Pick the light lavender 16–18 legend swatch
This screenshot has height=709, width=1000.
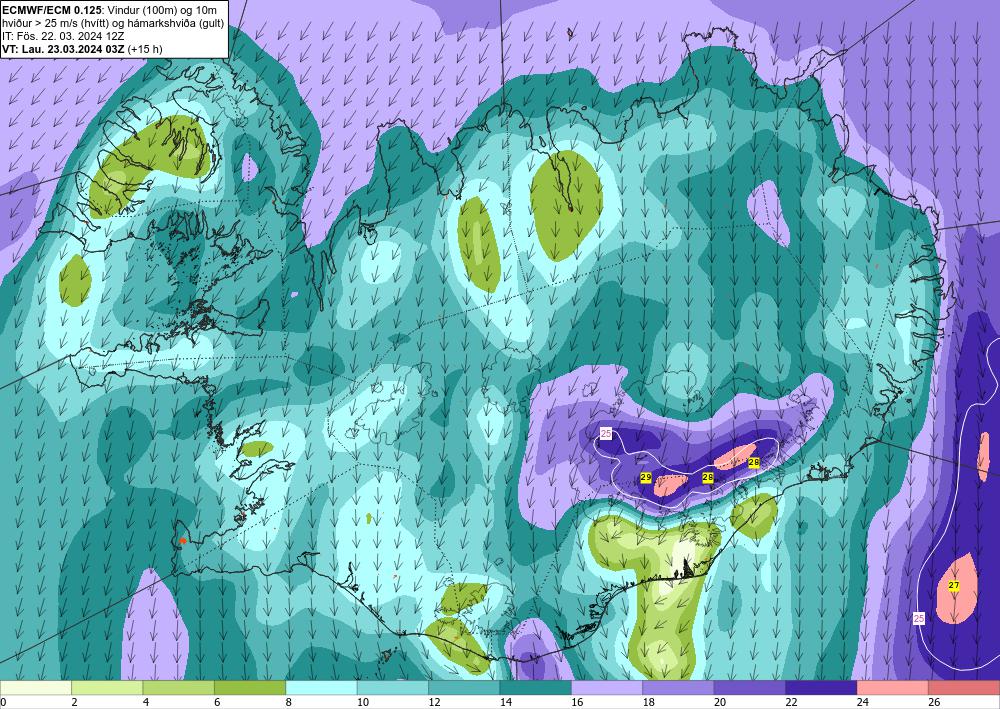607,688
